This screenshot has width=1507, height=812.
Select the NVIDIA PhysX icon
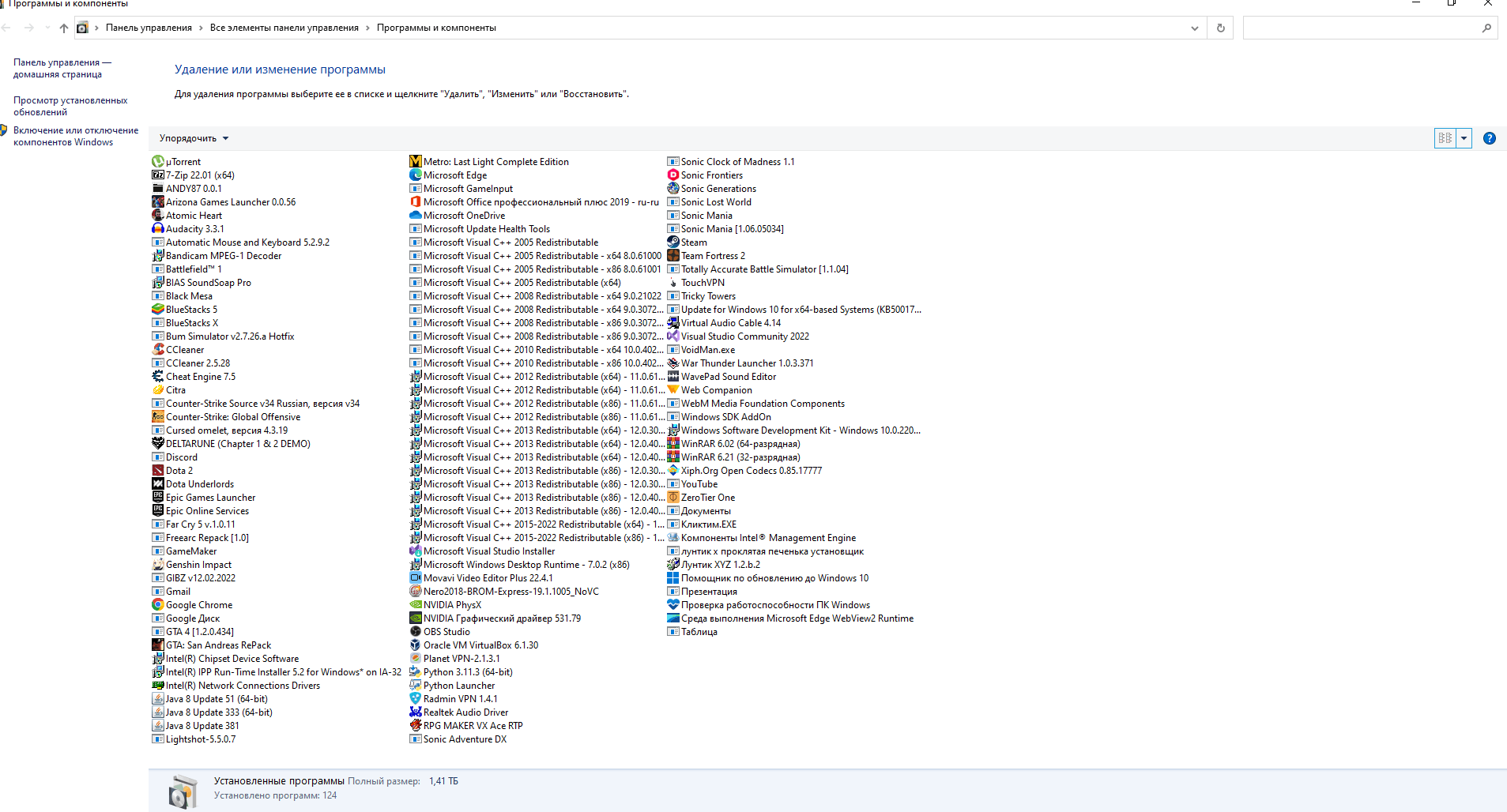coord(416,604)
